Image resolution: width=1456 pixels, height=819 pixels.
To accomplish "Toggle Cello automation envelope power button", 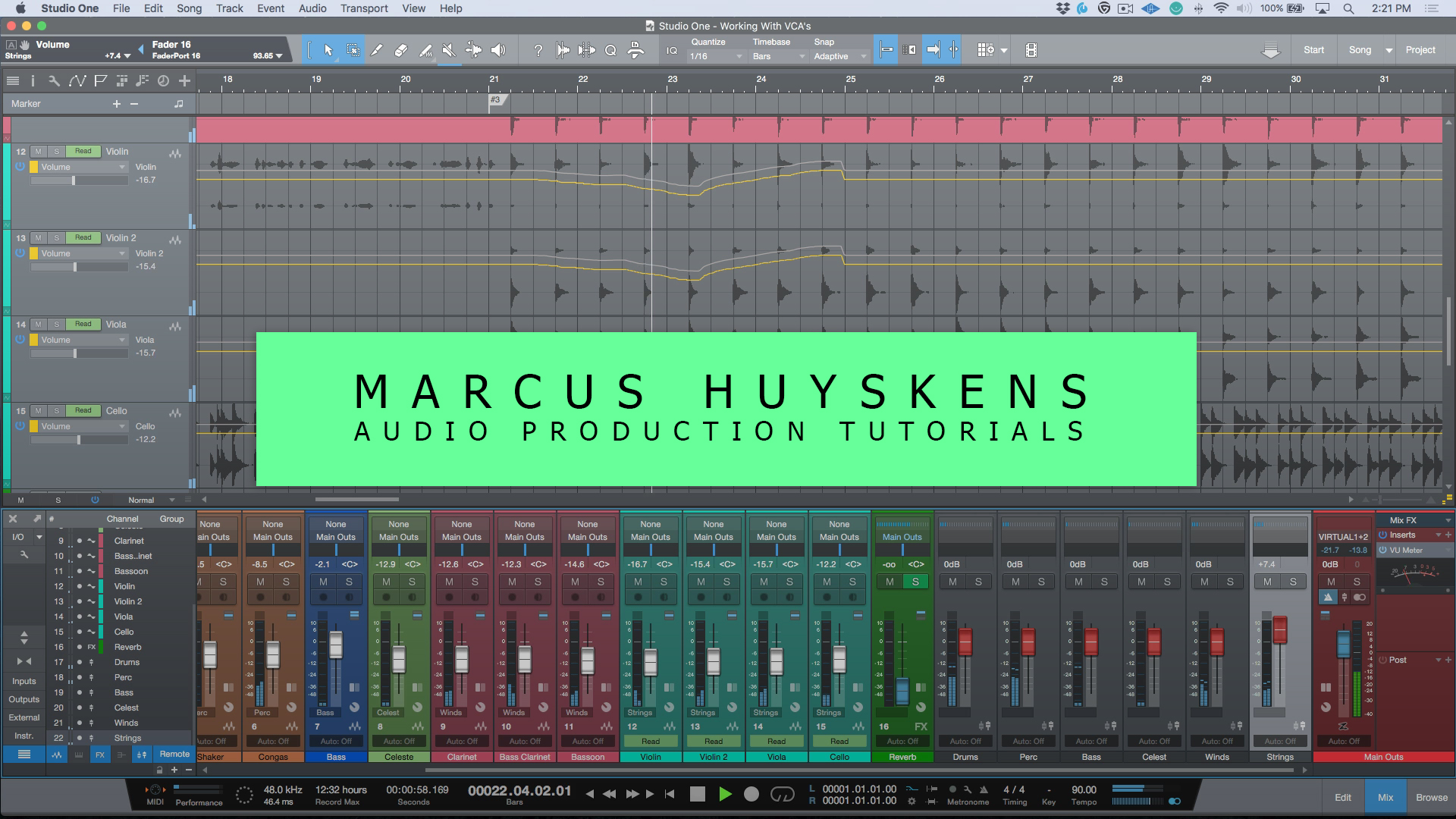I will click(x=20, y=425).
